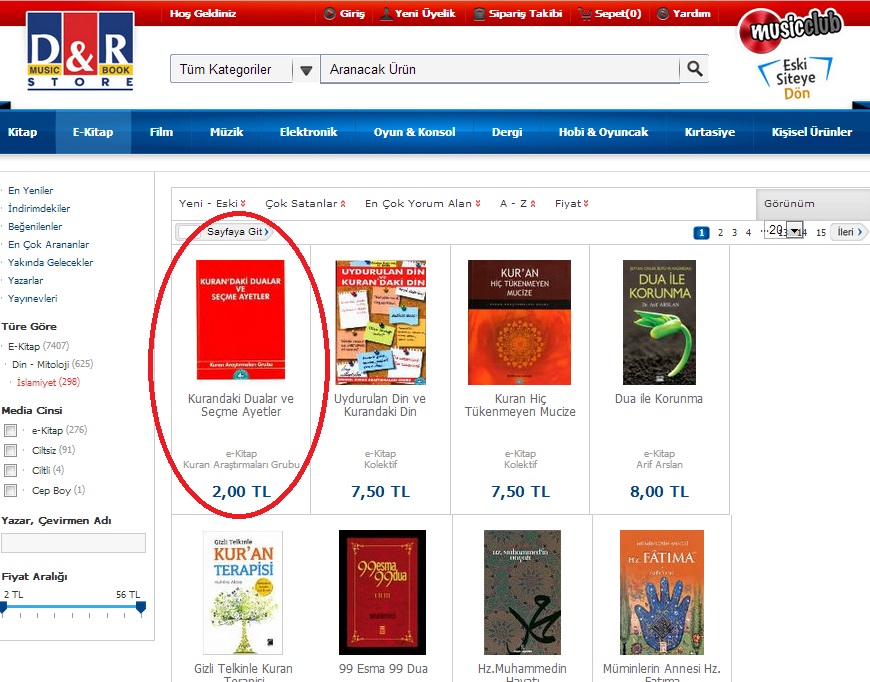This screenshot has width=870, height=682.
Task: Expand the Tüm Kategoriler dropdown arrow
Action: [x=306, y=69]
